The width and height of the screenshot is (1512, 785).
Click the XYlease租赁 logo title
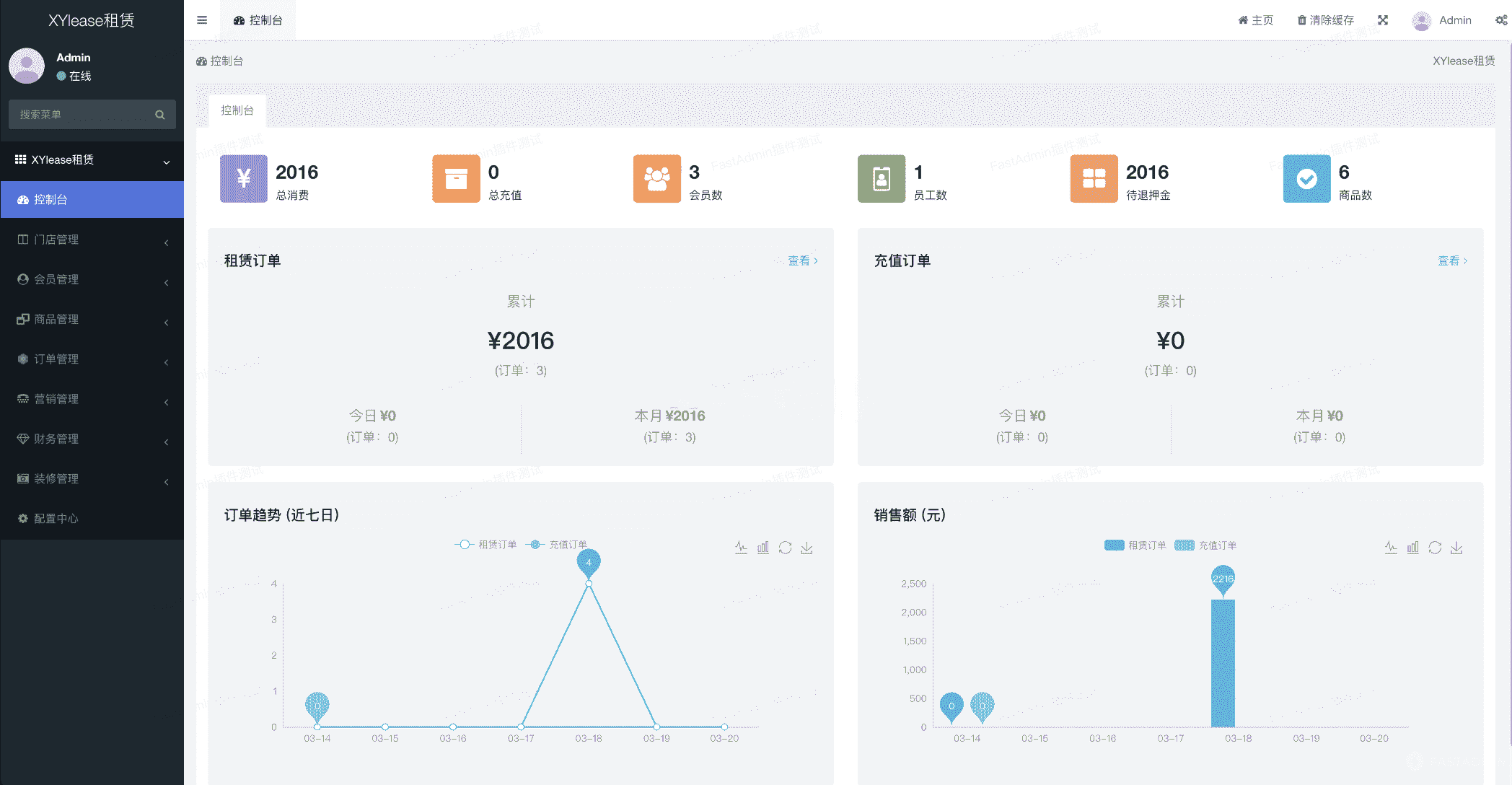[92, 20]
